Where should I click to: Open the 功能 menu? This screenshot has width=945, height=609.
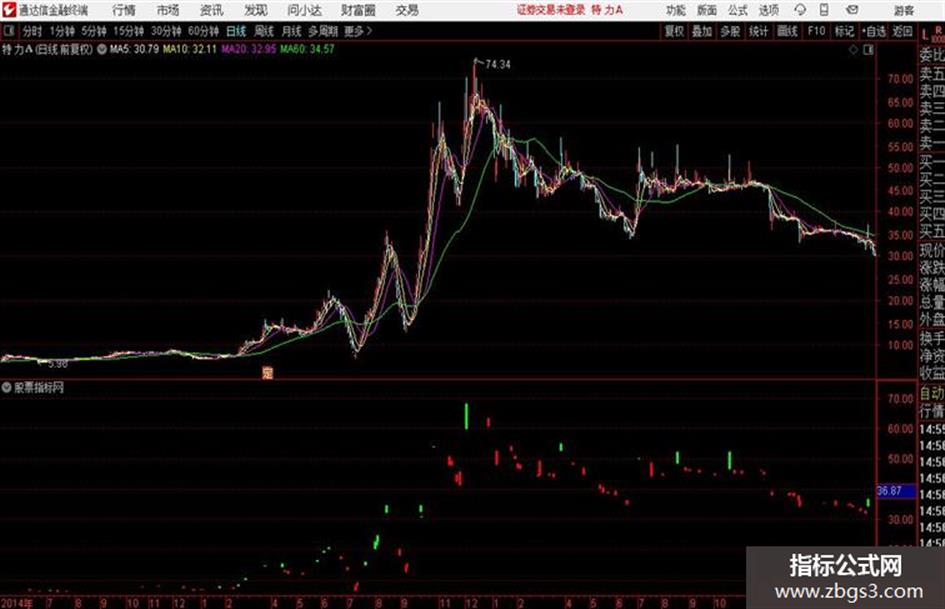point(676,10)
